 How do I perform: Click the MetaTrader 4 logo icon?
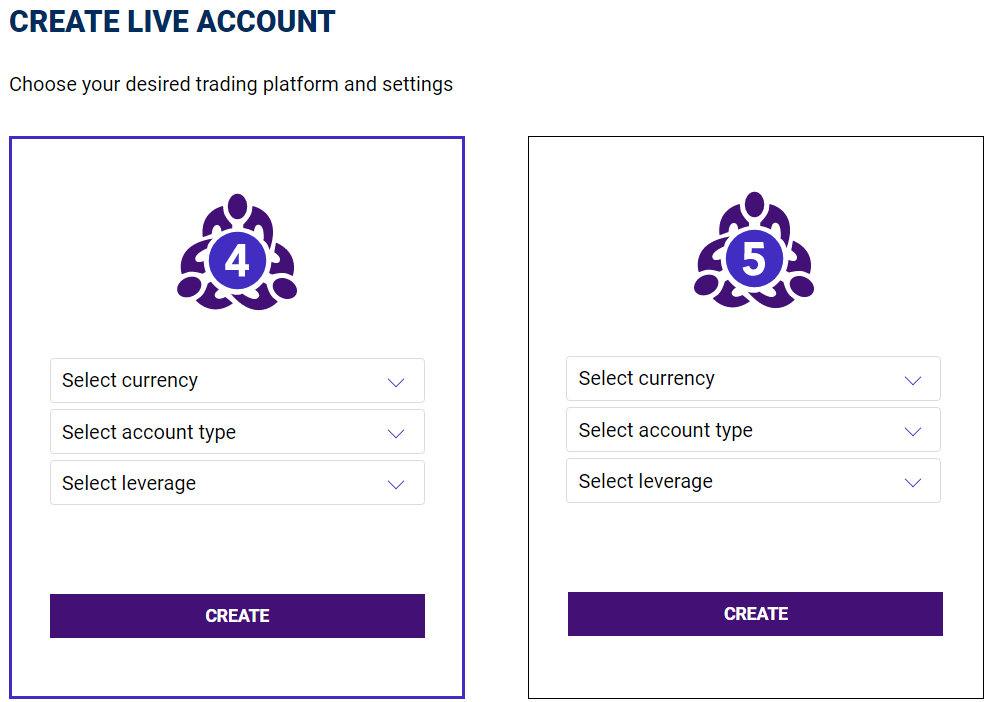pos(237,252)
